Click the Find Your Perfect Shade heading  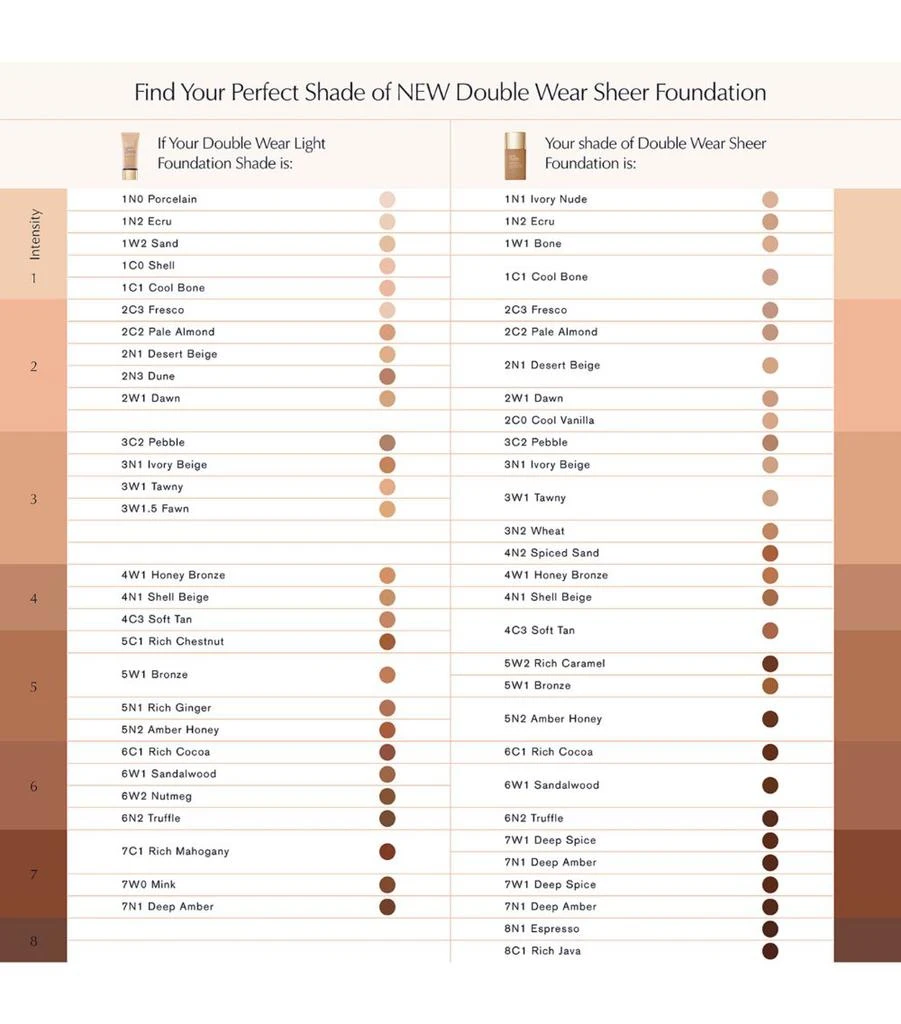[x=450, y=92]
